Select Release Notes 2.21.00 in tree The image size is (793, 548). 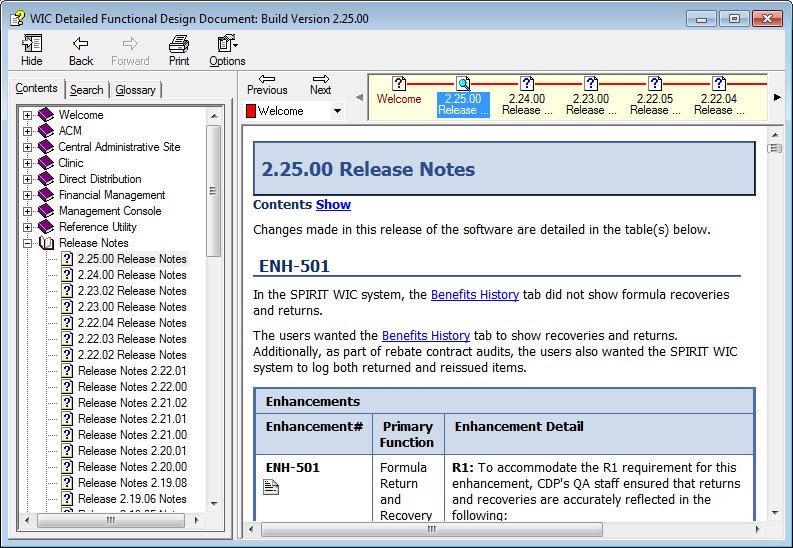pyautogui.click(x=133, y=435)
